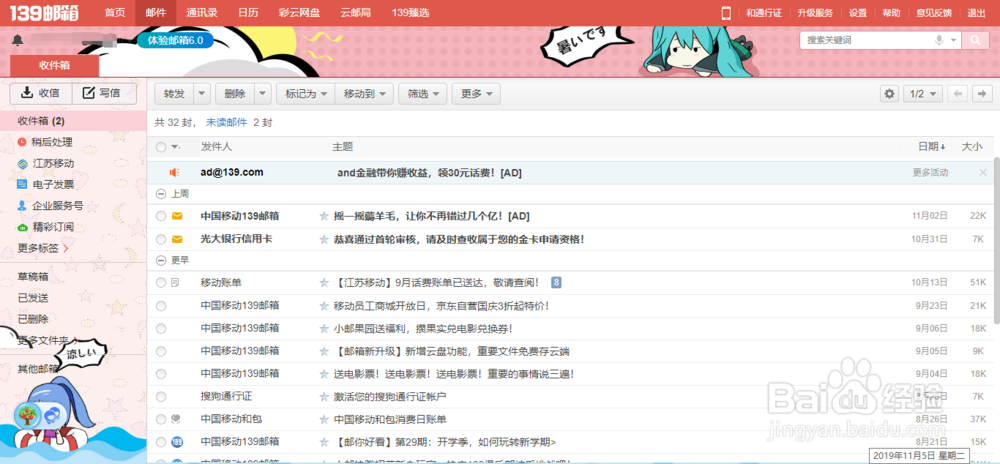The image size is (1000, 464).
Task: Click the attachment count badge 8
Action: point(556,282)
